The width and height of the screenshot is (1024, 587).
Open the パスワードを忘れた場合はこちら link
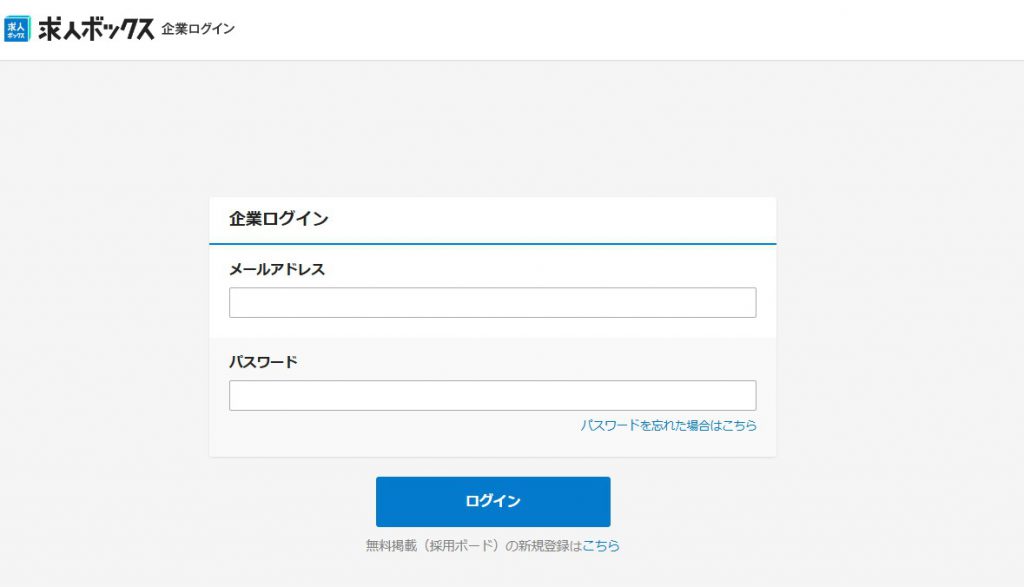(x=669, y=426)
